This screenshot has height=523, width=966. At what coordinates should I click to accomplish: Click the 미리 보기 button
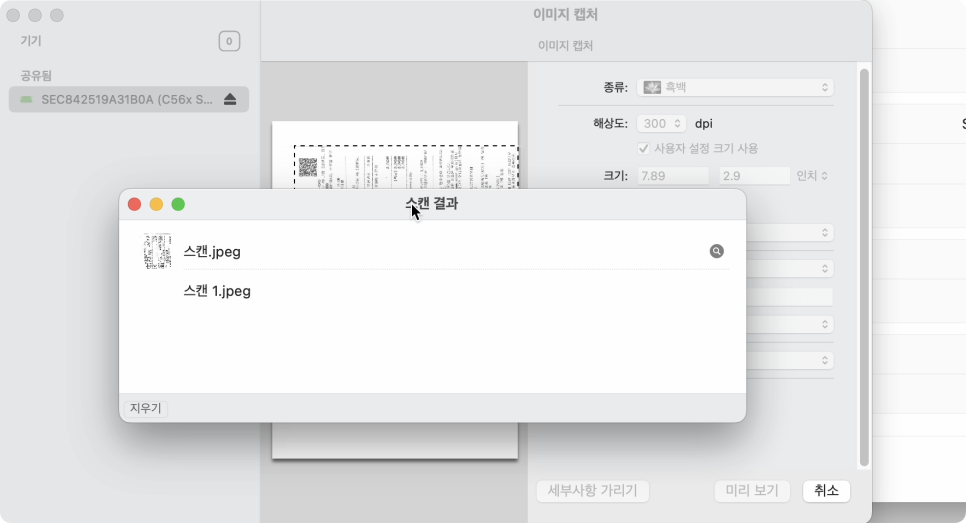click(752, 490)
